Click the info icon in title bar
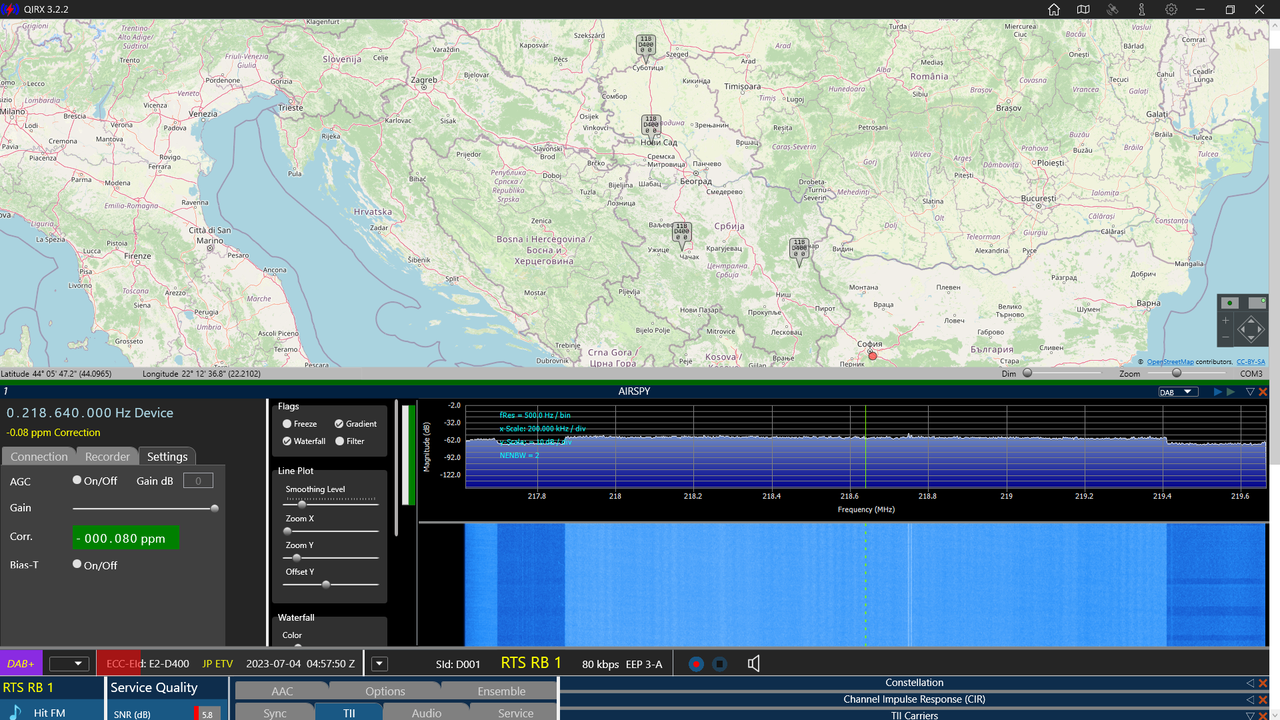This screenshot has width=1280, height=720. point(1141,9)
